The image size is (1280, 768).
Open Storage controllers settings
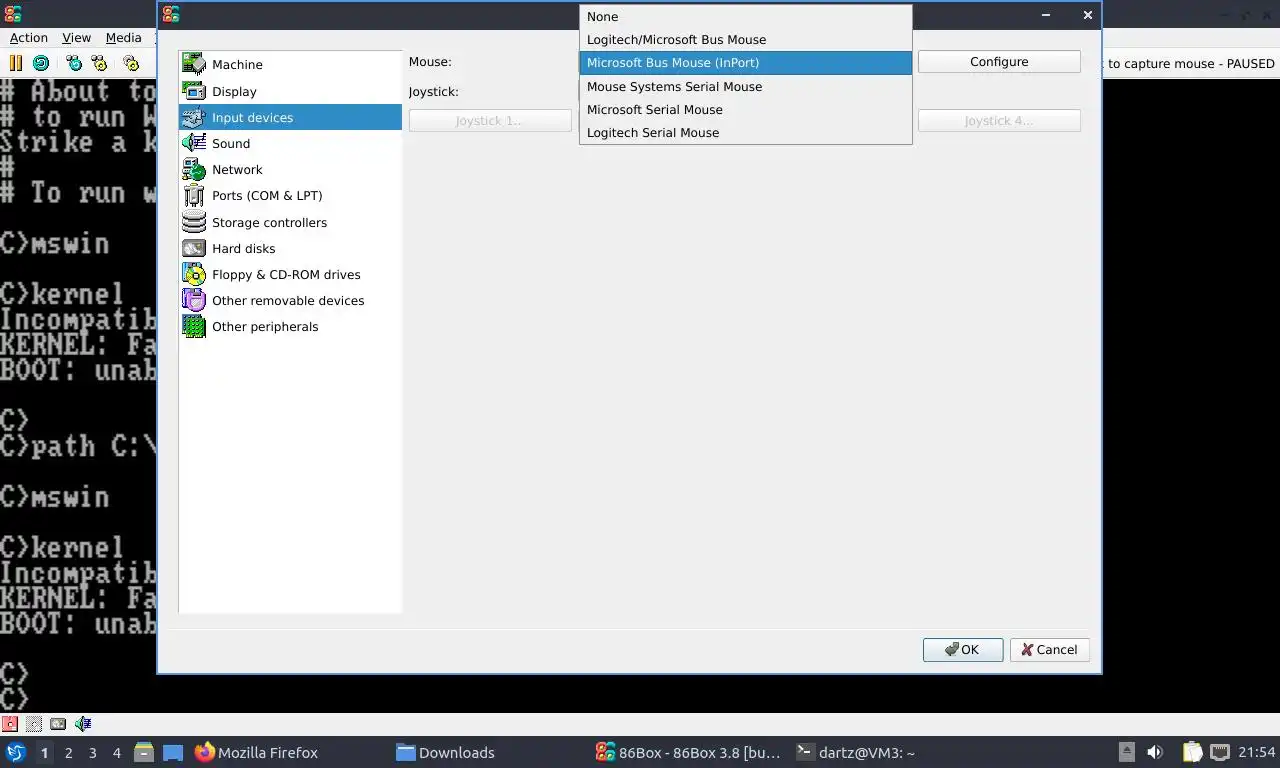pyautogui.click(x=290, y=222)
